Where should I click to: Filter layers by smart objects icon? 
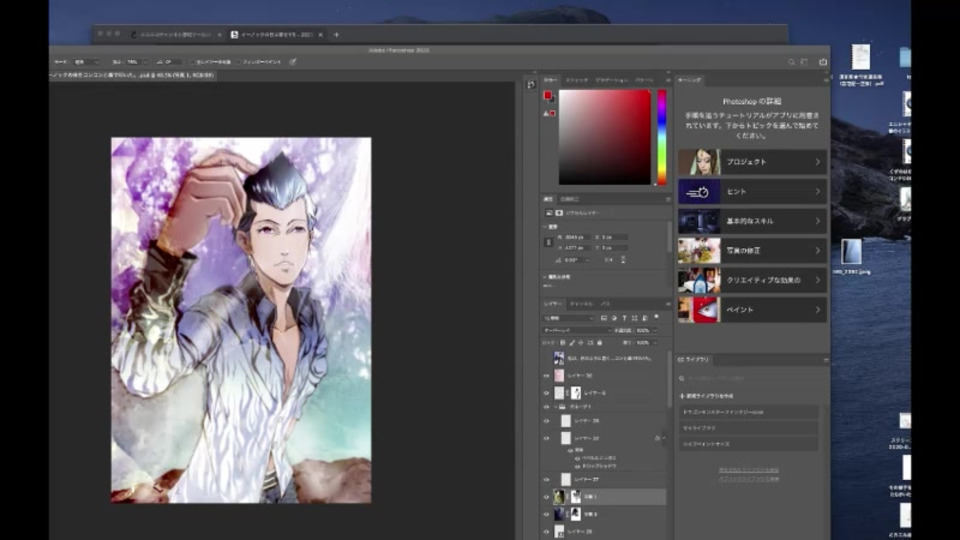tap(645, 318)
